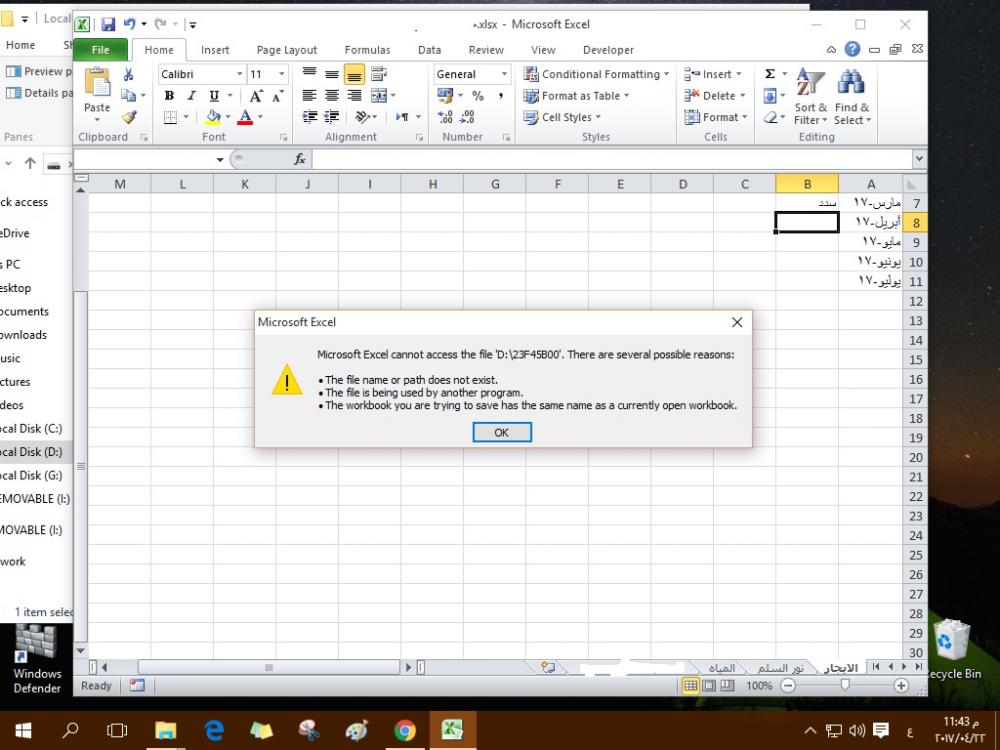Open Microsoft Excel Help question icon
The image size is (1000, 750).
[853, 49]
